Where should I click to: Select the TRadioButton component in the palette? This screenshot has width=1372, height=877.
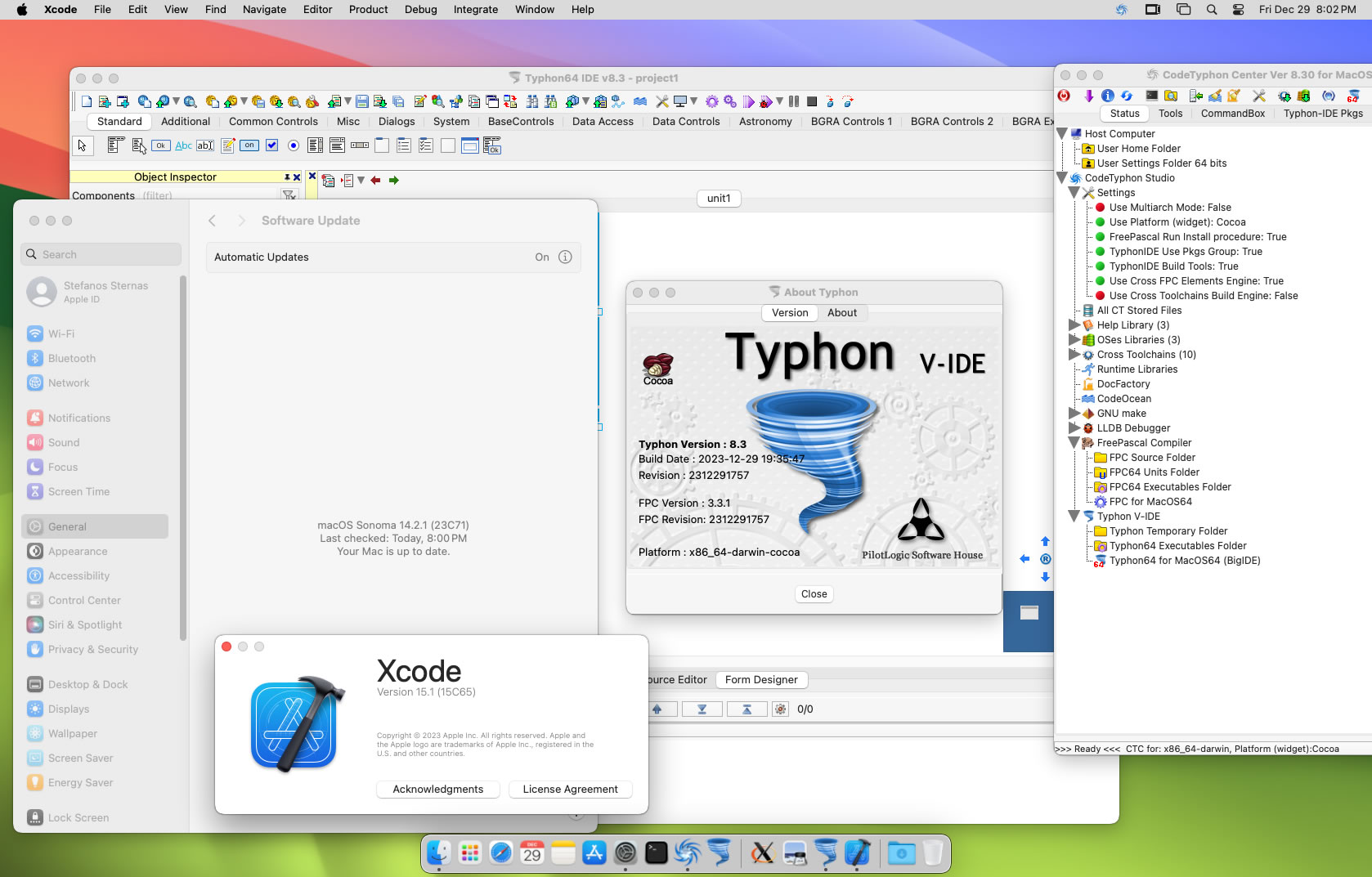(294, 145)
